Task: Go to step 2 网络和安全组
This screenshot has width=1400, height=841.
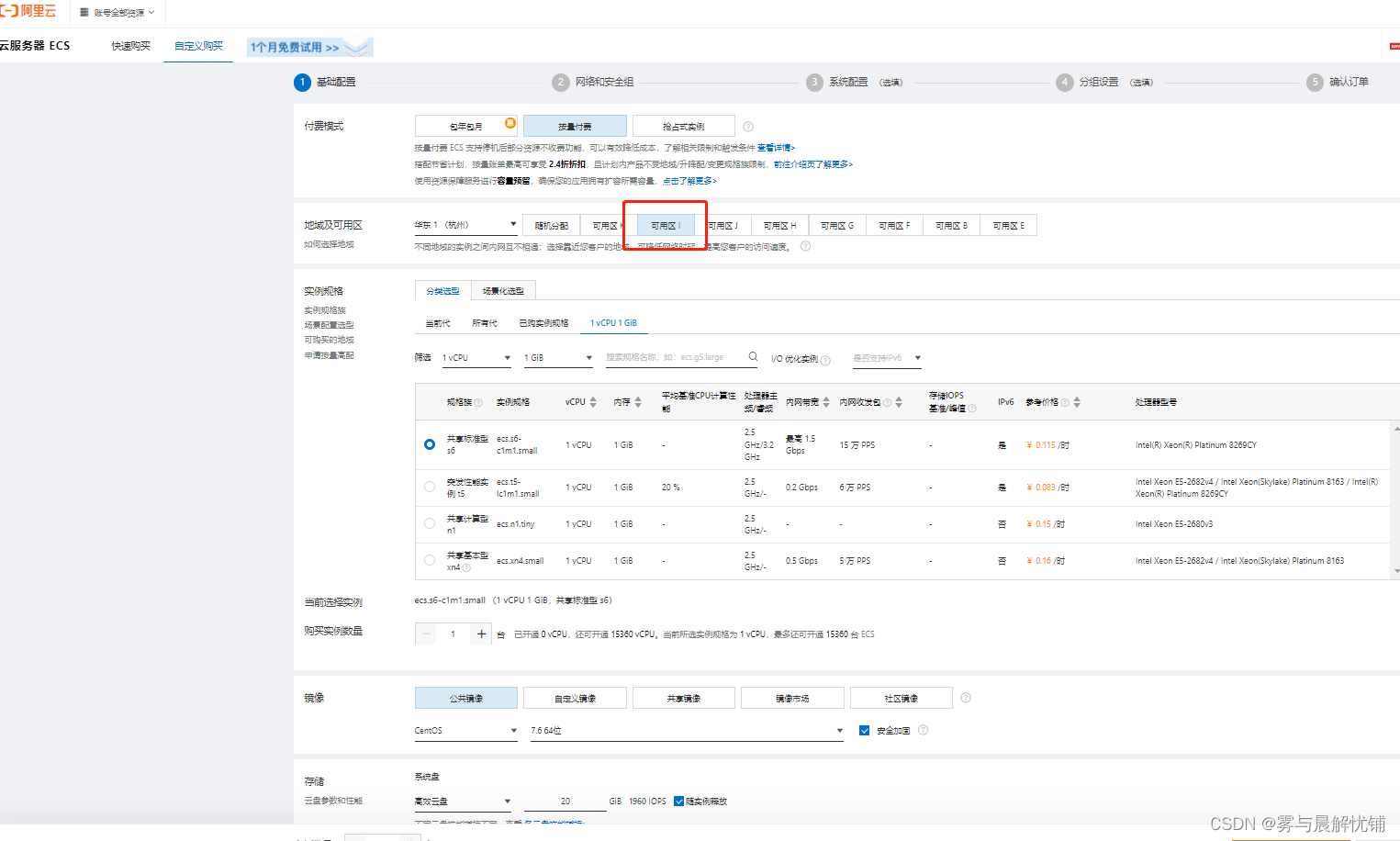Action: click(593, 82)
